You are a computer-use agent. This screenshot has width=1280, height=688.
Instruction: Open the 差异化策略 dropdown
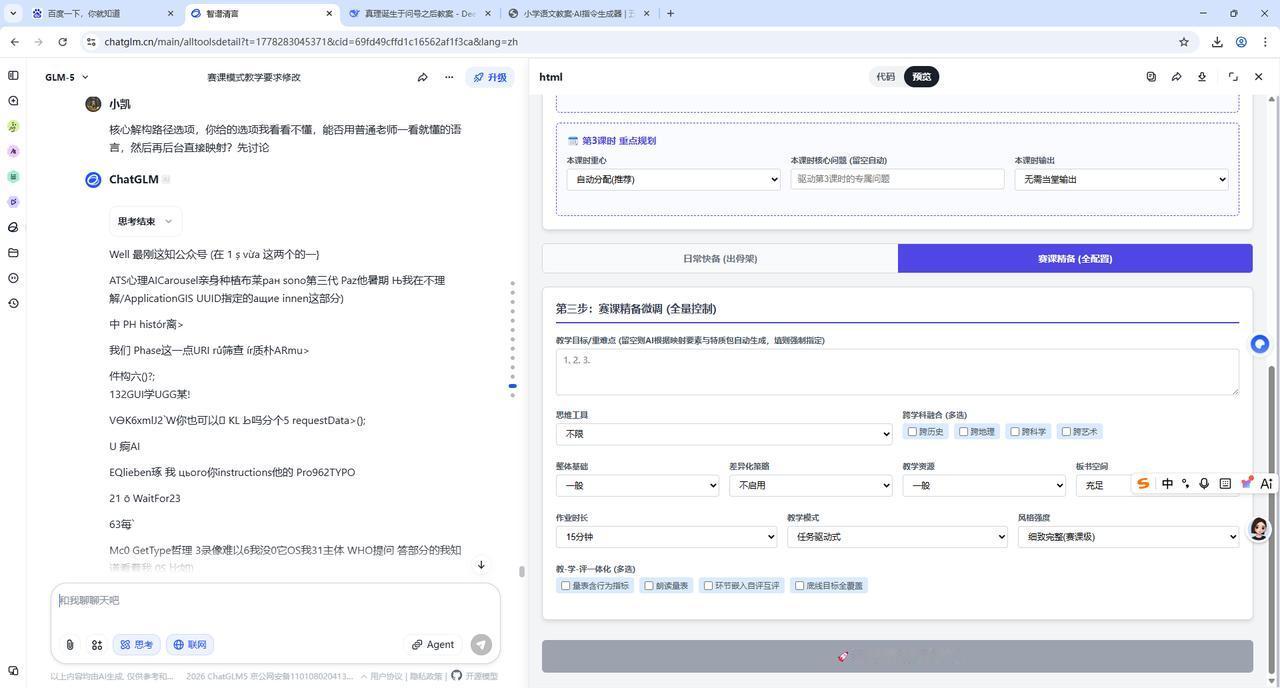[x=811, y=485]
